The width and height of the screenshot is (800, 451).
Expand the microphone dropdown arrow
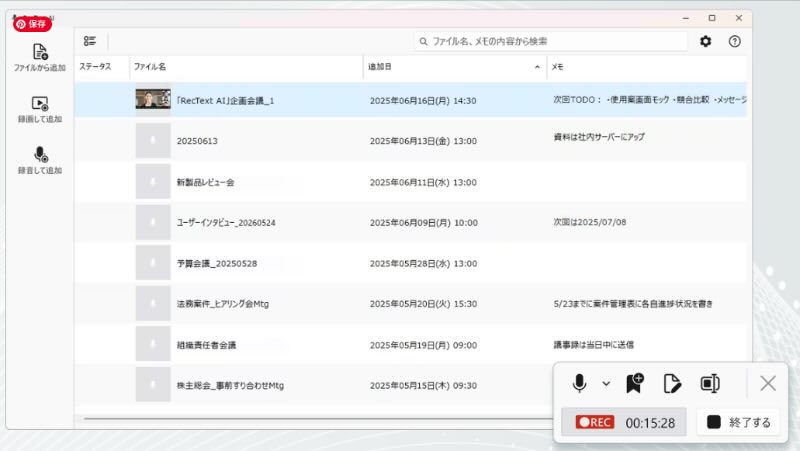pyautogui.click(x=606, y=383)
